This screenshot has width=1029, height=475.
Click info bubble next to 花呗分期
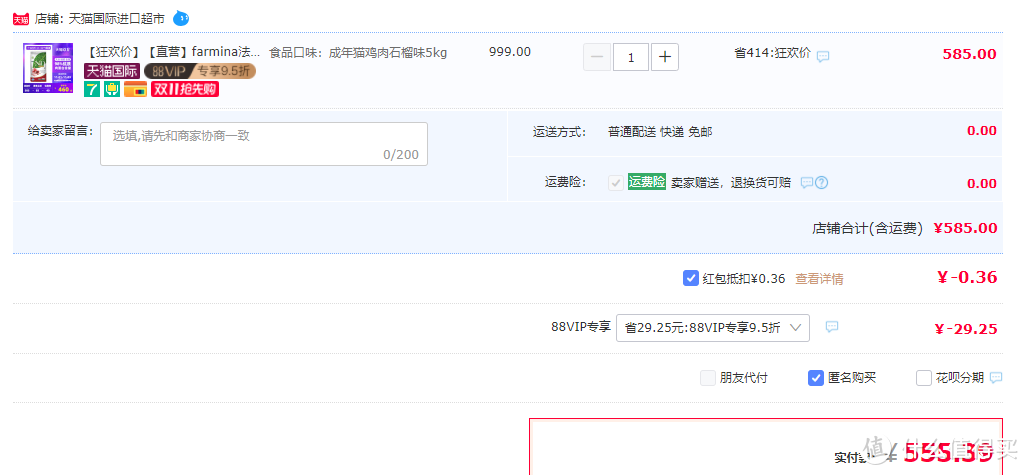point(995,377)
